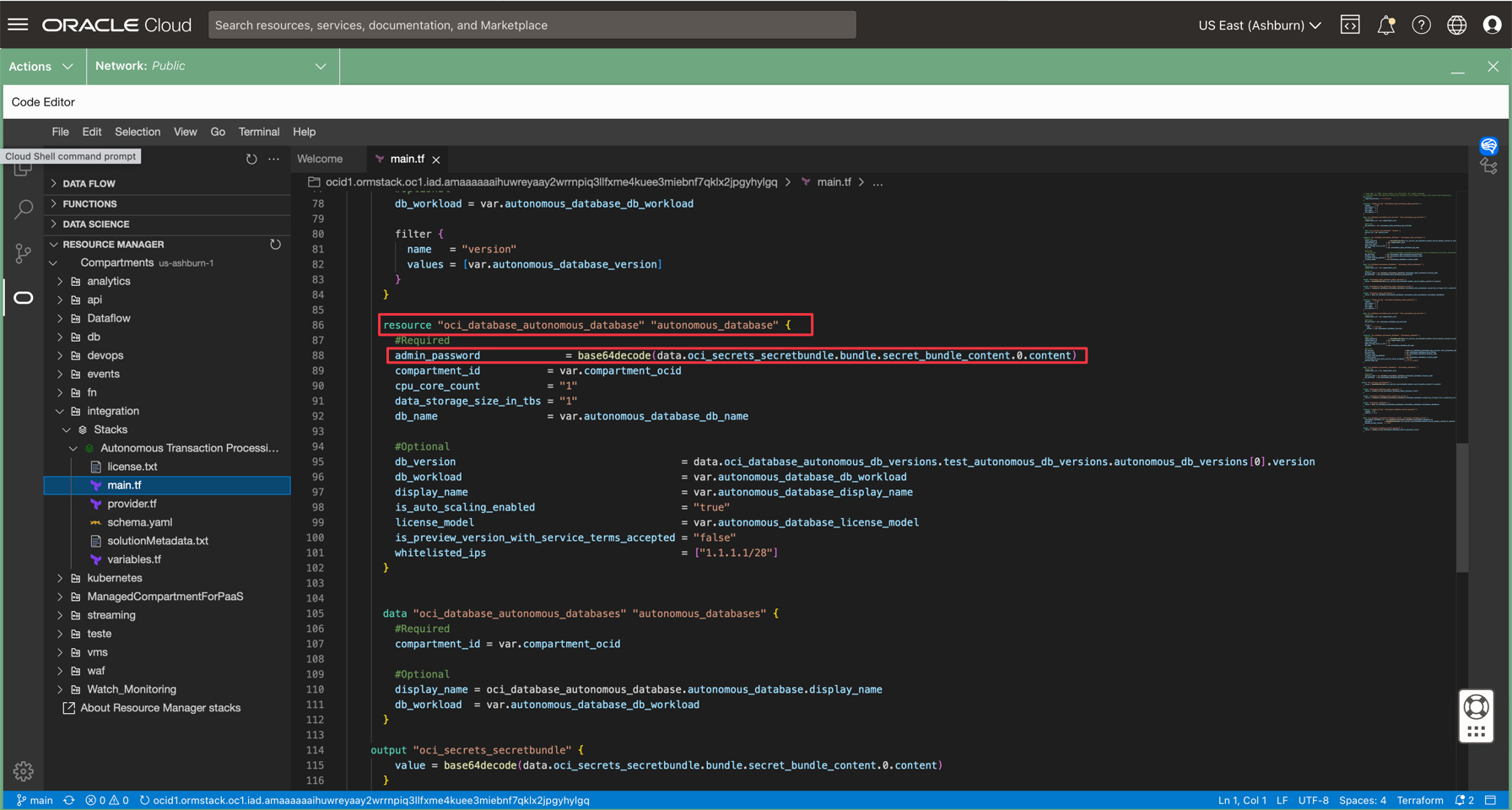The height and width of the screenshot is (810, 1512).
Task: Open the Oracle Cloud navigation hamburger menu
Action: pos(18,24)
